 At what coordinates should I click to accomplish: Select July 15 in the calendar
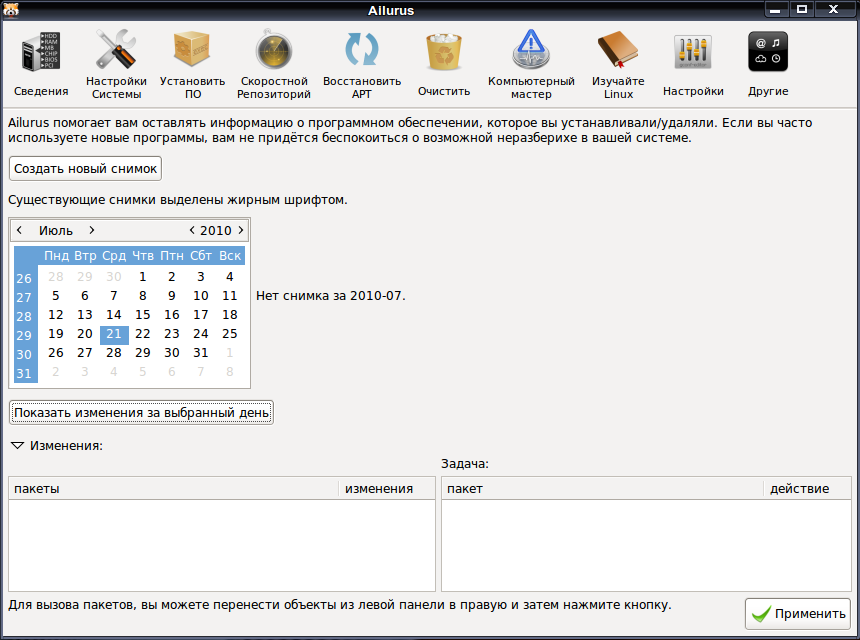click(x=143, y=315)
